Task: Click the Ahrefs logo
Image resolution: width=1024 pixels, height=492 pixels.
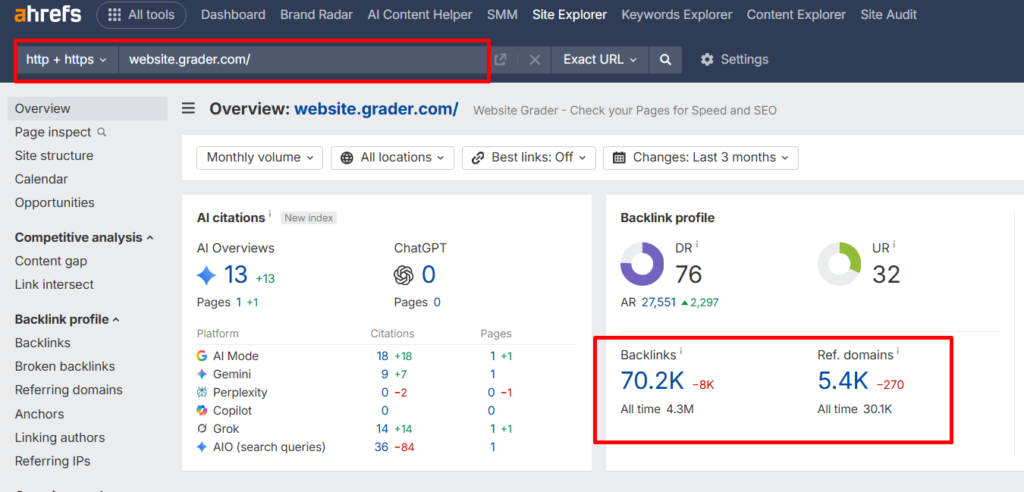Action: point(48,14)
